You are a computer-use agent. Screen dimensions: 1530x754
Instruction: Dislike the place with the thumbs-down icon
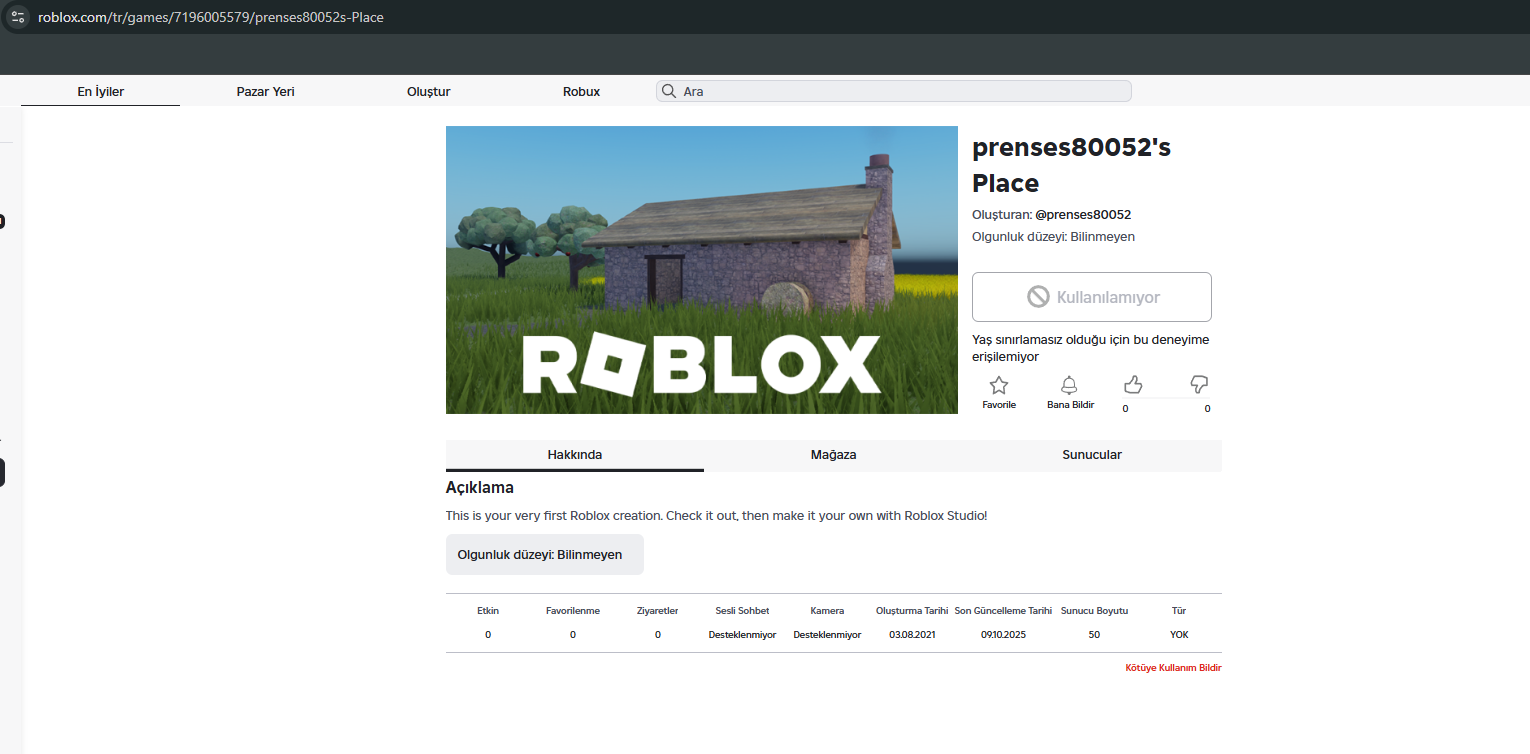1200,384
